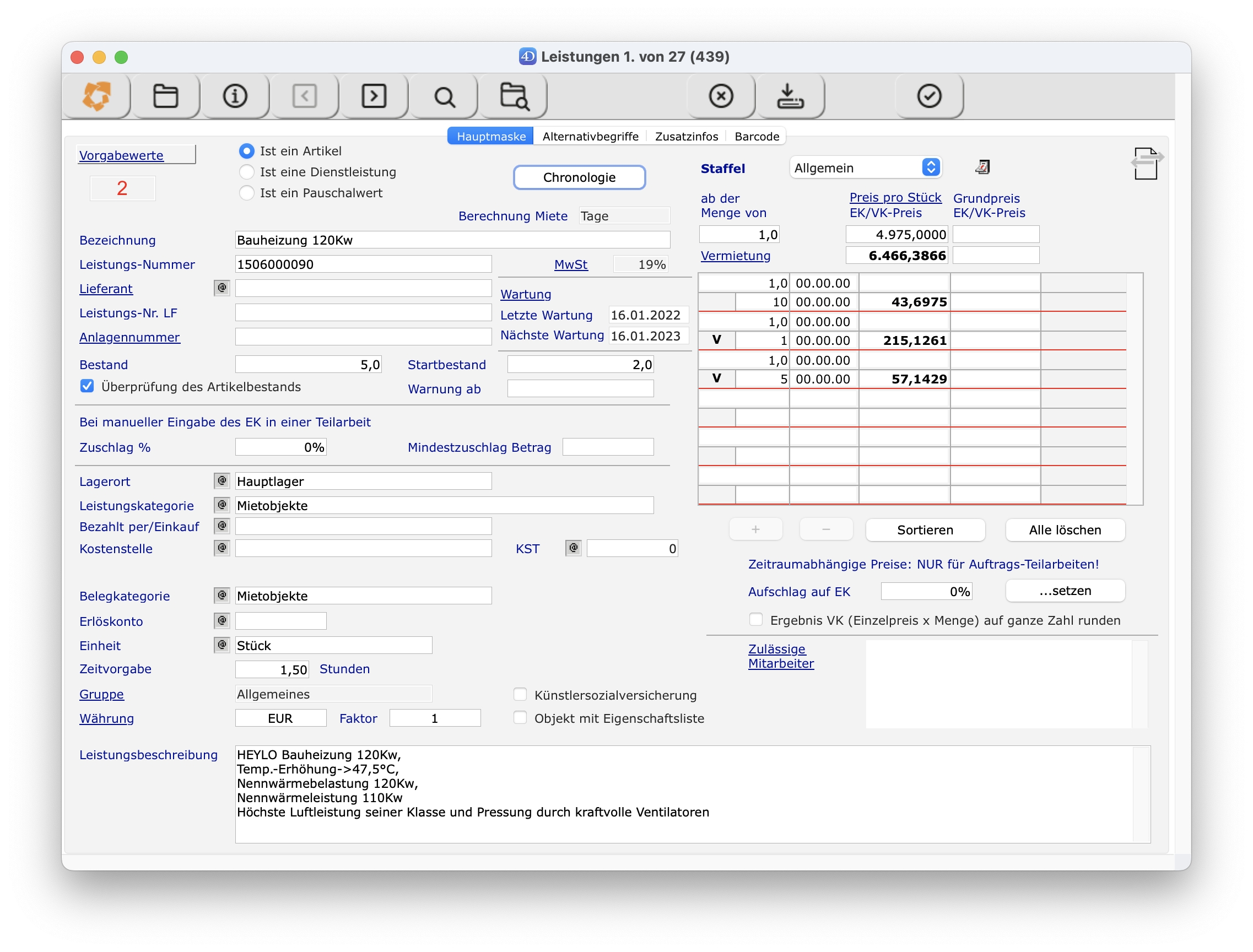Open the Staffel 'Allgemein' dropdown

tap(865, 167)
